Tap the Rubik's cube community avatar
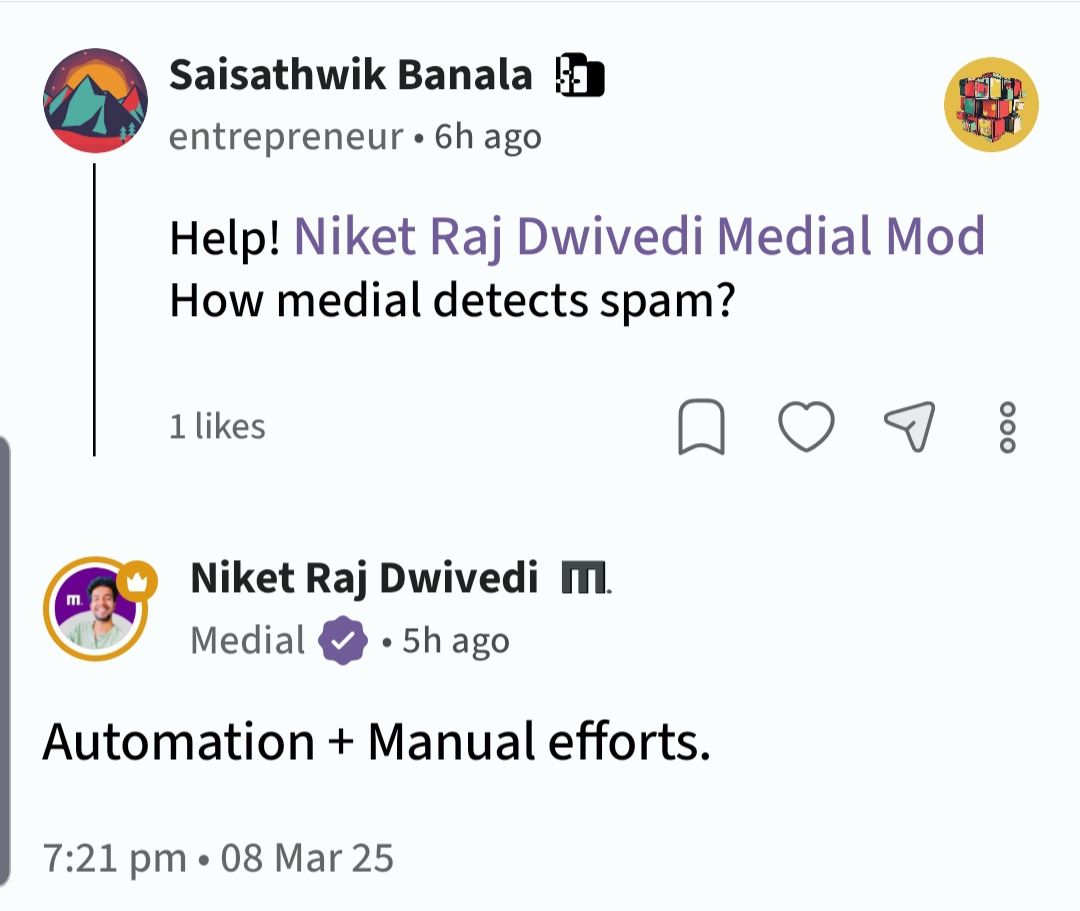The height and width of the screenshot is (911, 1080). point(991,104)
